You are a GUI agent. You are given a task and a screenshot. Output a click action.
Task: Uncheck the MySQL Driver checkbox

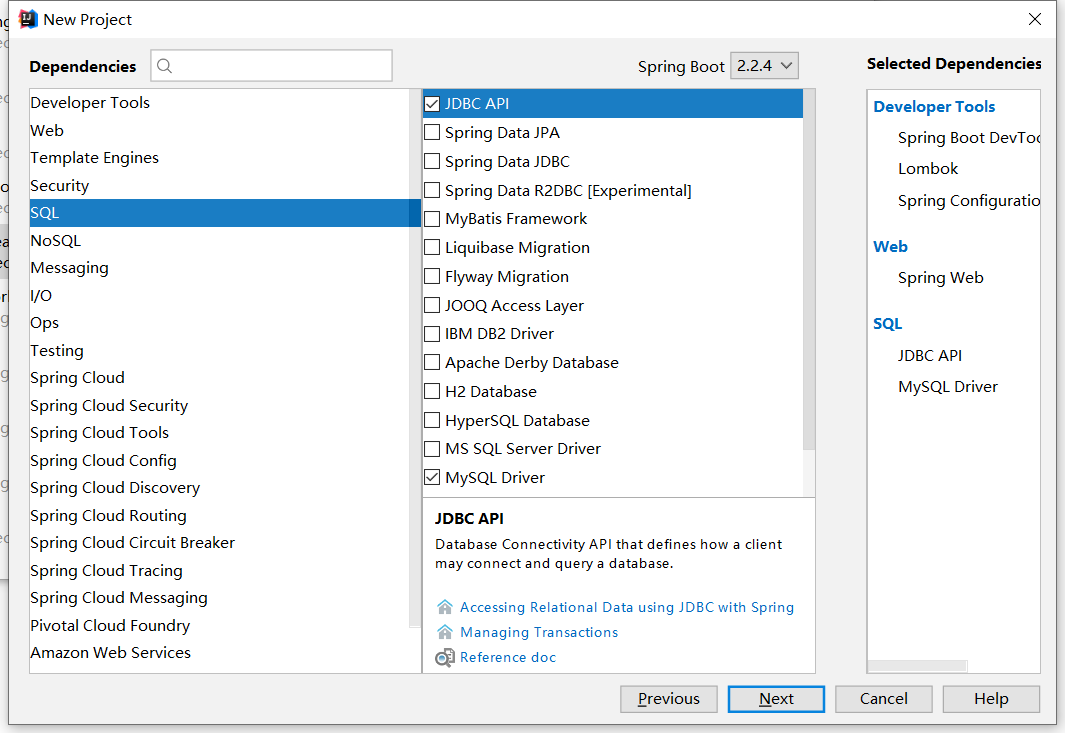click(x=432, y=478)
